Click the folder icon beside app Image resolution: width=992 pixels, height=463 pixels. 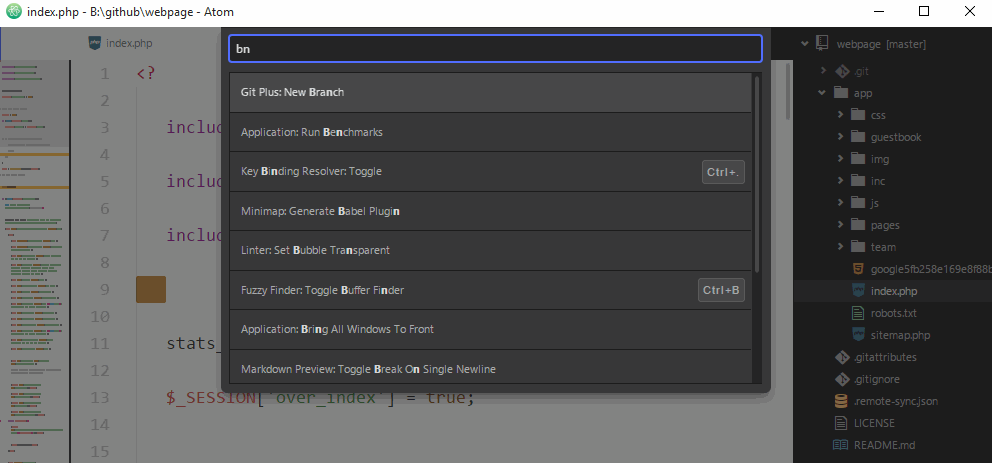tap(841, 93)
